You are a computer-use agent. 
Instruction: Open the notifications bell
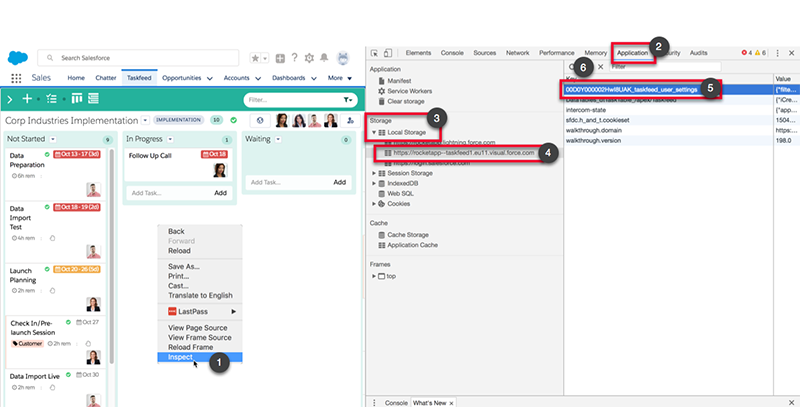coord(324,58)
